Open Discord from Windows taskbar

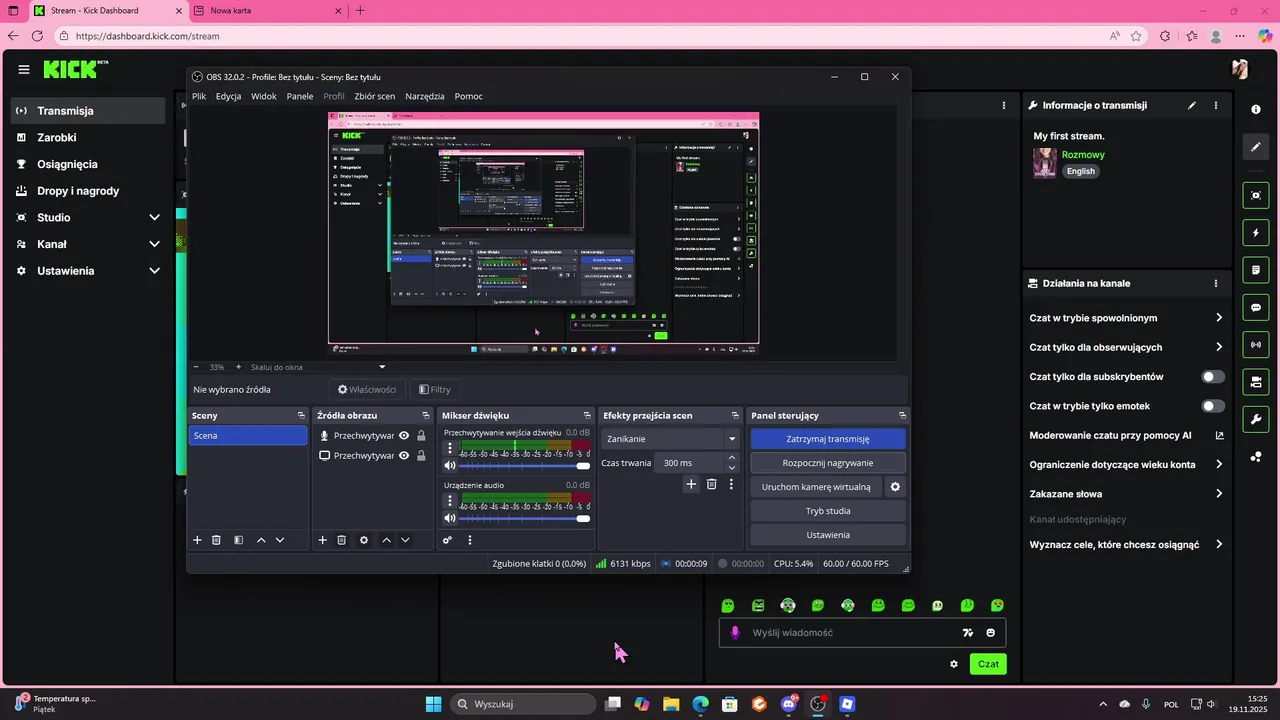pos(789,704)
